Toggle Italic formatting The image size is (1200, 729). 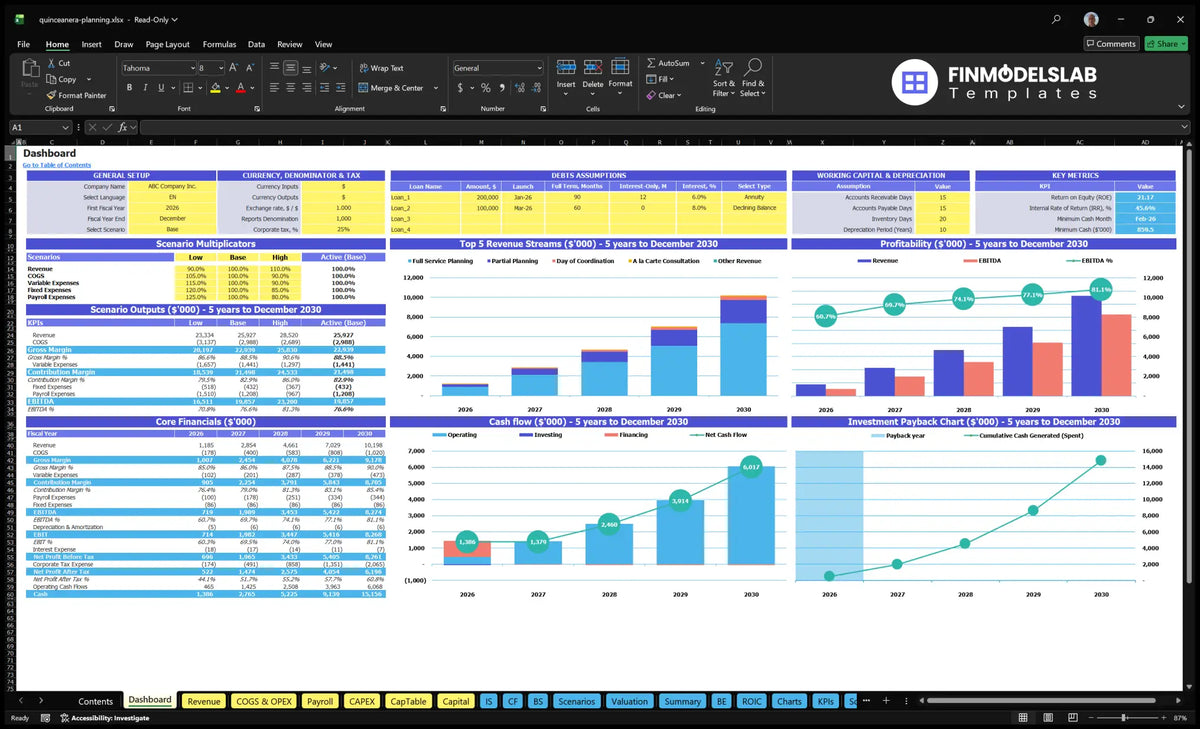(x=146, y=88)
